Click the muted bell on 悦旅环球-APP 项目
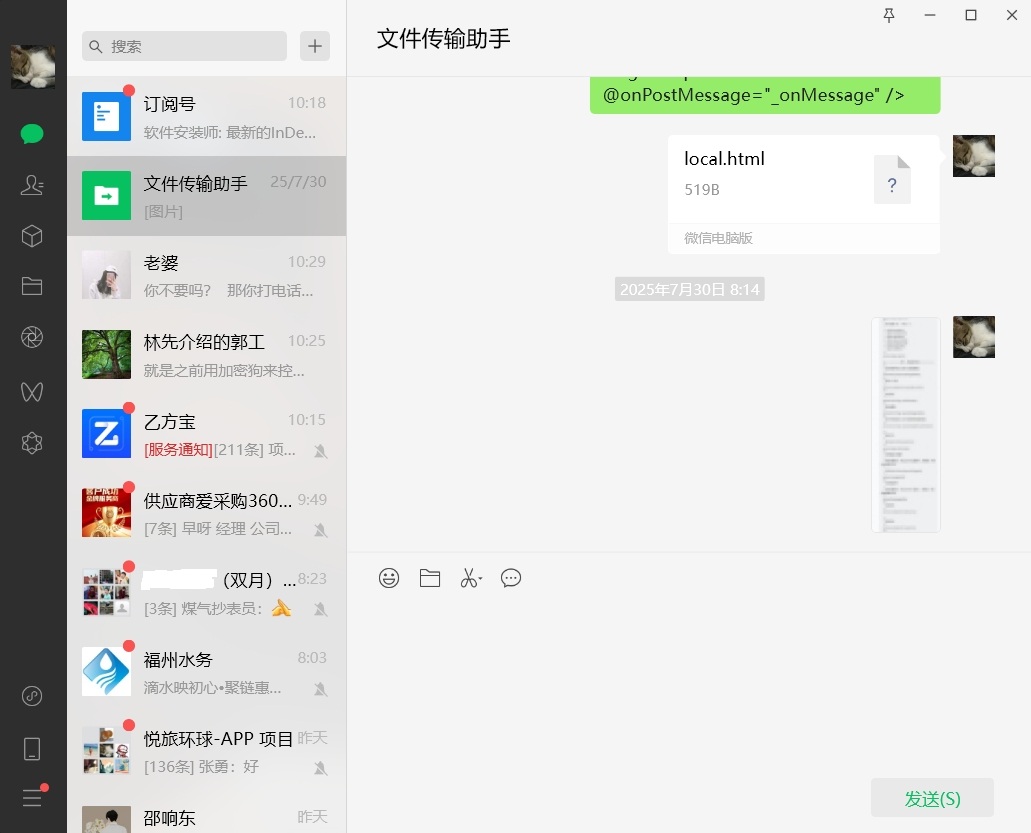 tap(320, 768)
